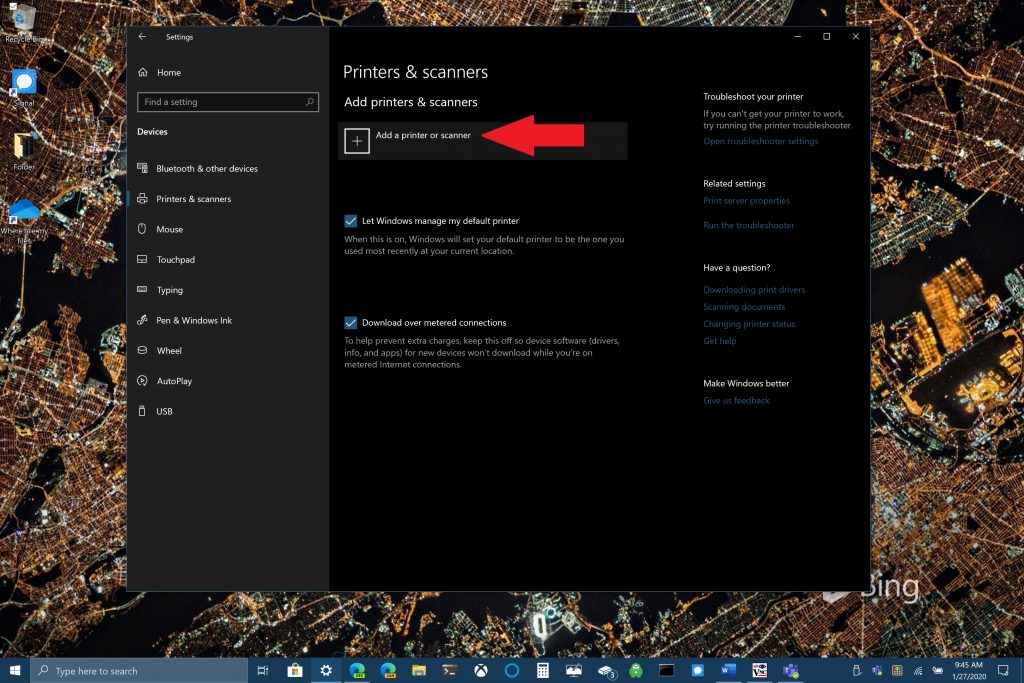This screenshot has height=683, width=1024.
Task: Open the Wheel settings page
Action: point(169,351)
